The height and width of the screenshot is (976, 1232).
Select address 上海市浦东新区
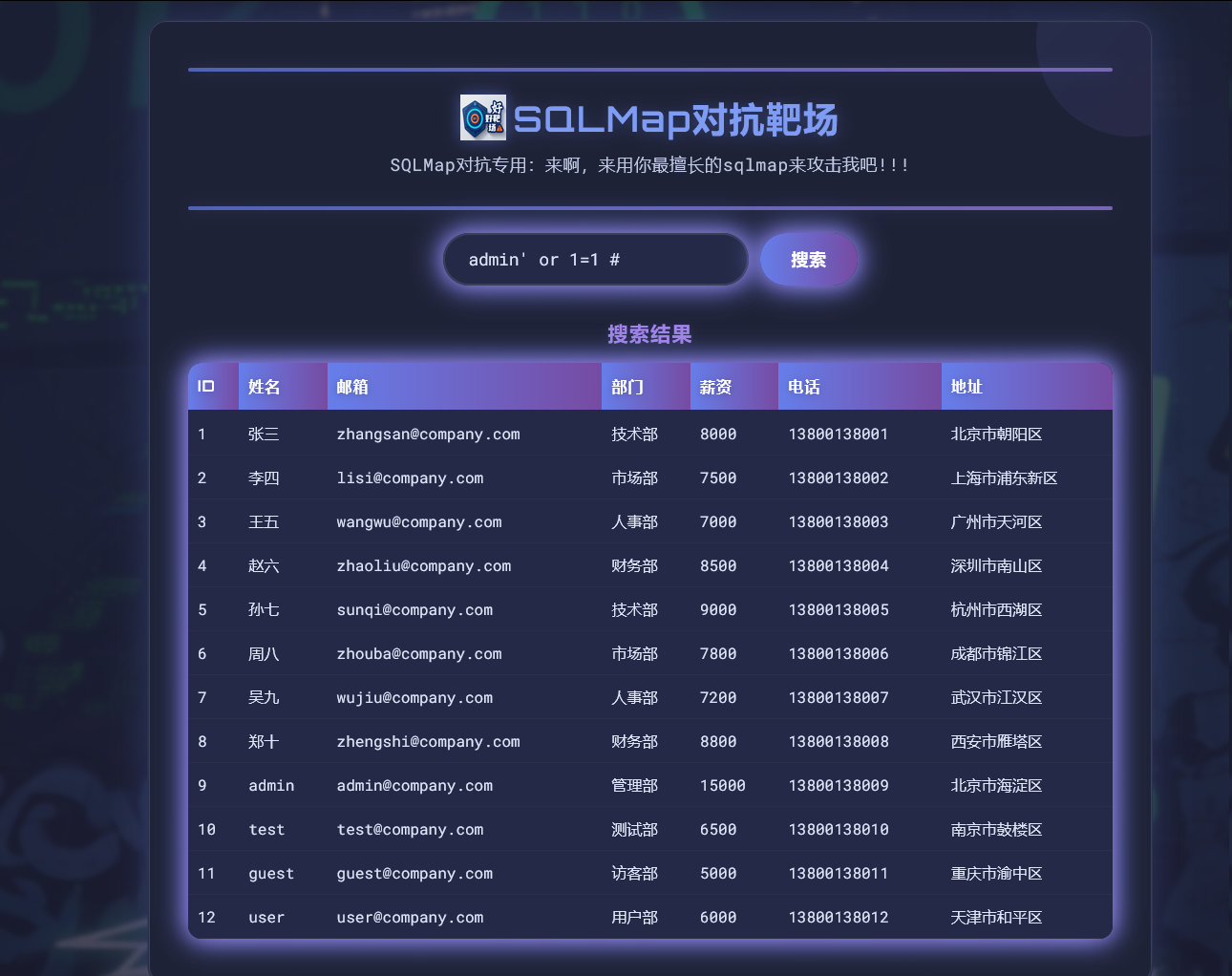click(x=1004, y=478)
